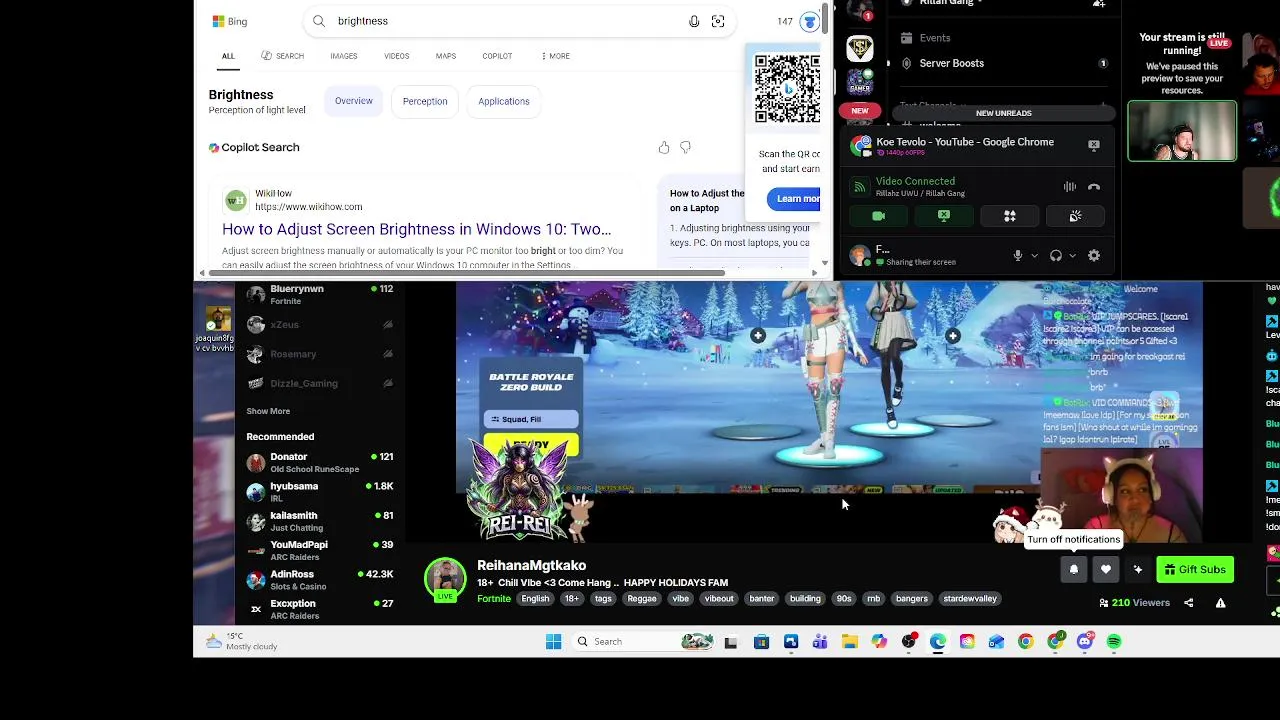
Task: Switch to the VIDEOS tab in Bing
Action: [x=396, y=56]
